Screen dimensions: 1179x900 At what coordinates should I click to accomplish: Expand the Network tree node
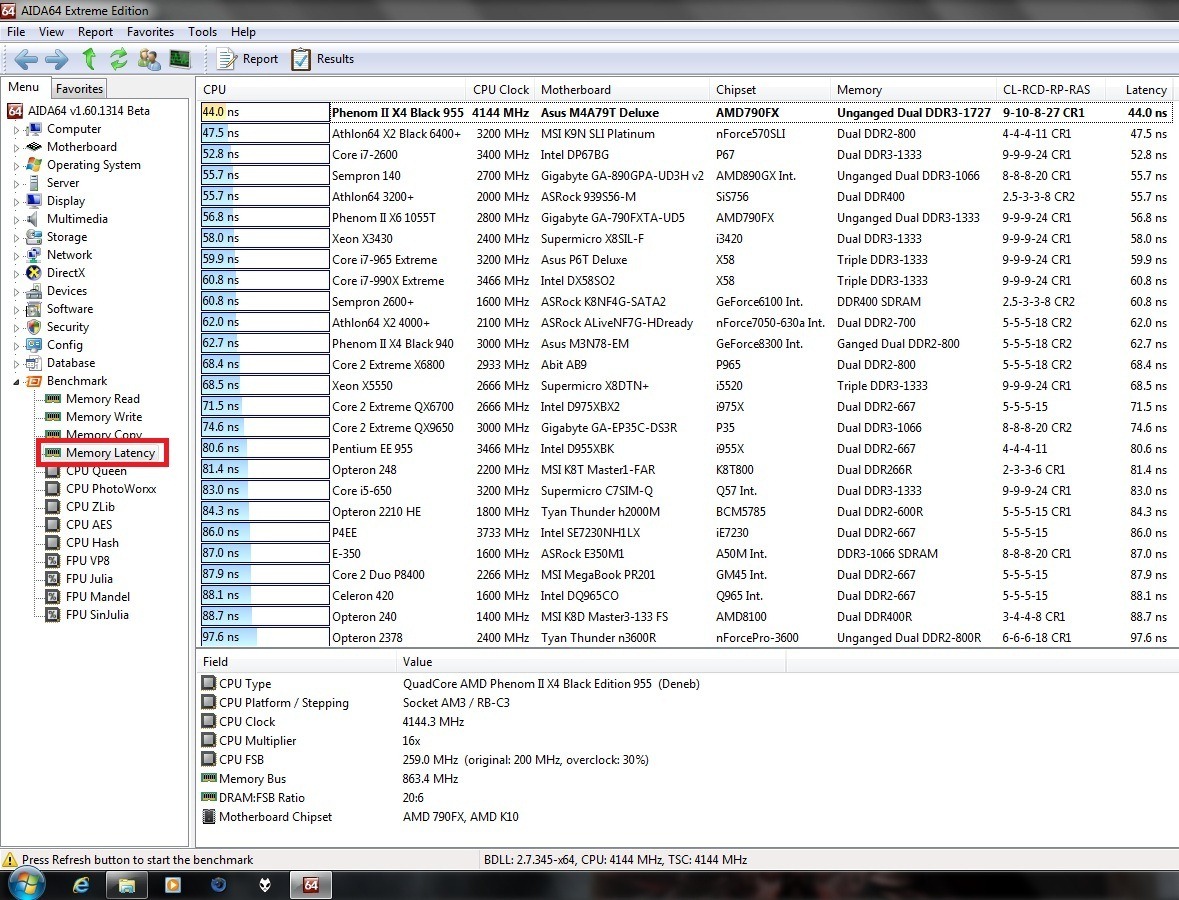click(x=16, y=256)
